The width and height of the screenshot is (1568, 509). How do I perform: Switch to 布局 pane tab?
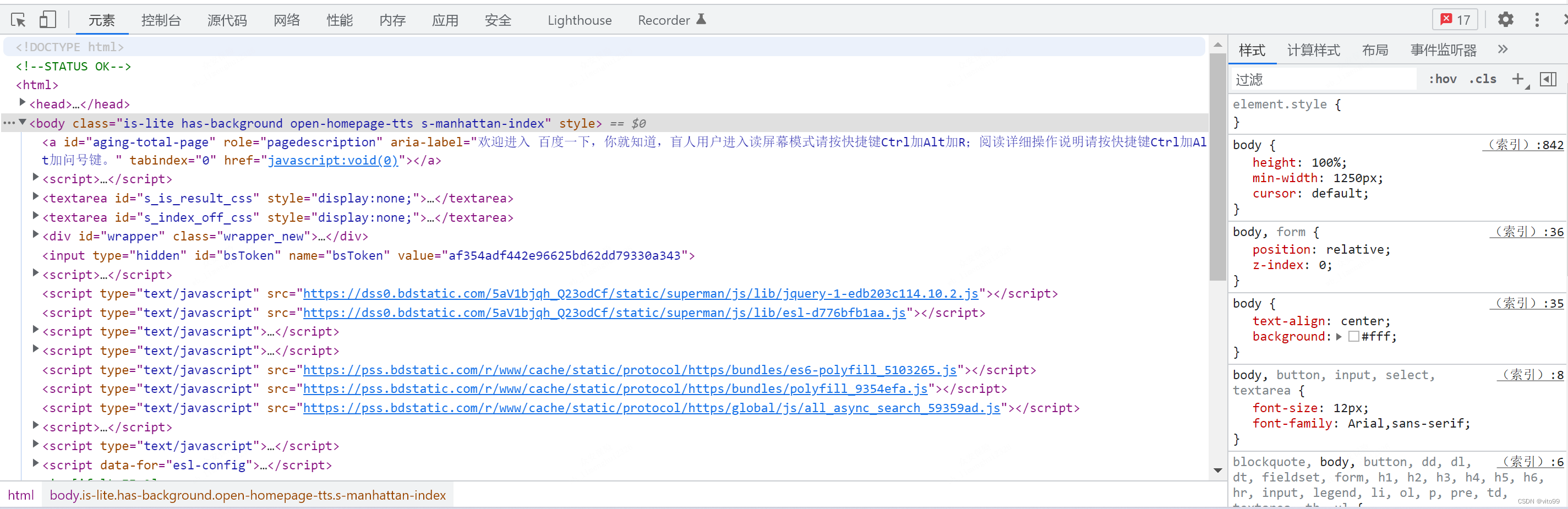click(x=1375, y=50)
